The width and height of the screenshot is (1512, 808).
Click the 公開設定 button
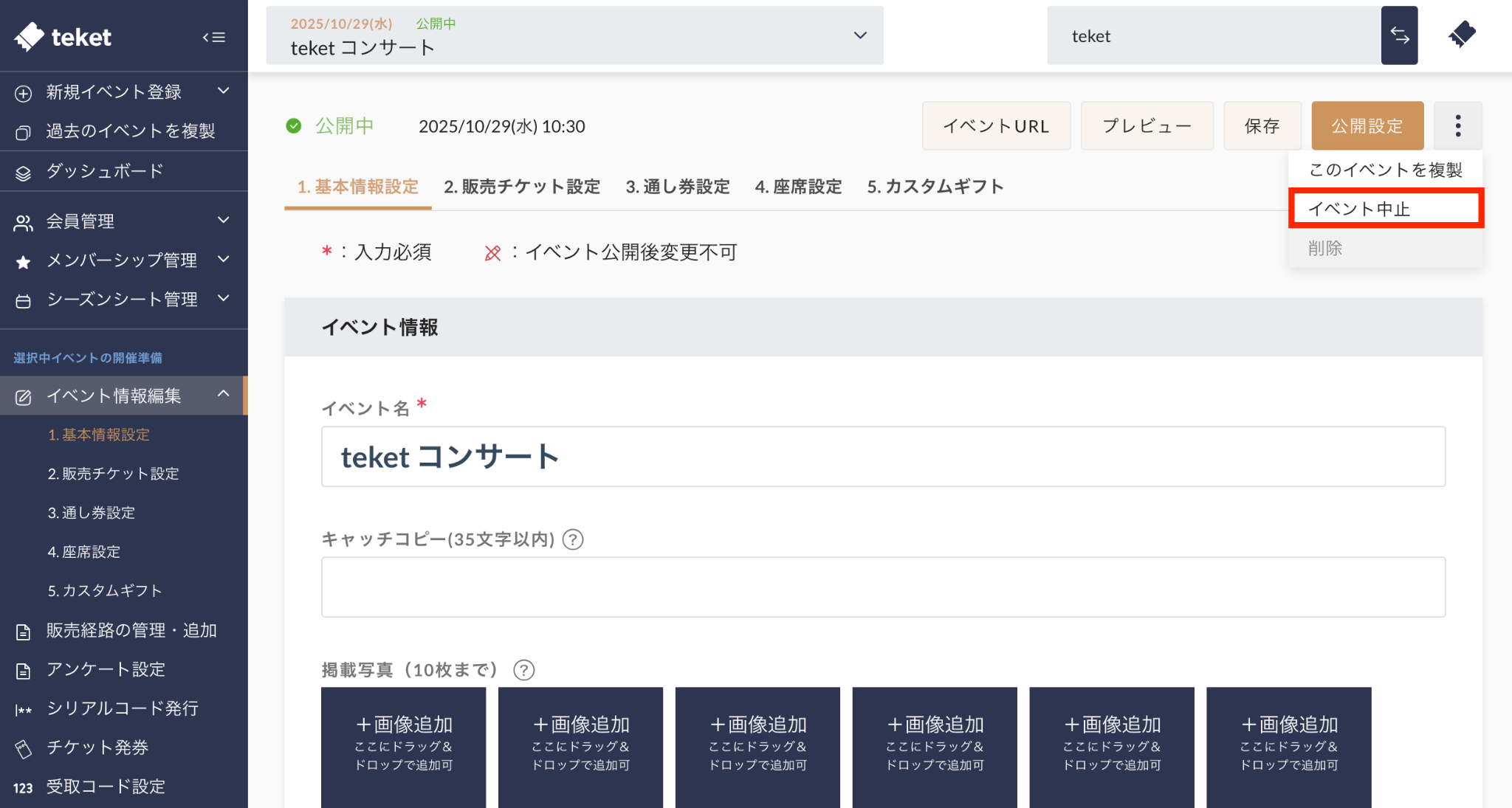(x=1367, y=126)
